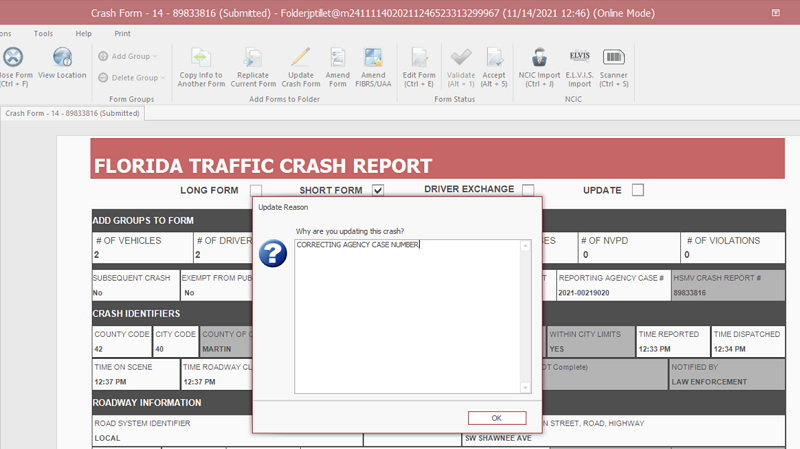Open NCIC Import
This screenshot has height=449, width=800.
click(x=538, y=58)
